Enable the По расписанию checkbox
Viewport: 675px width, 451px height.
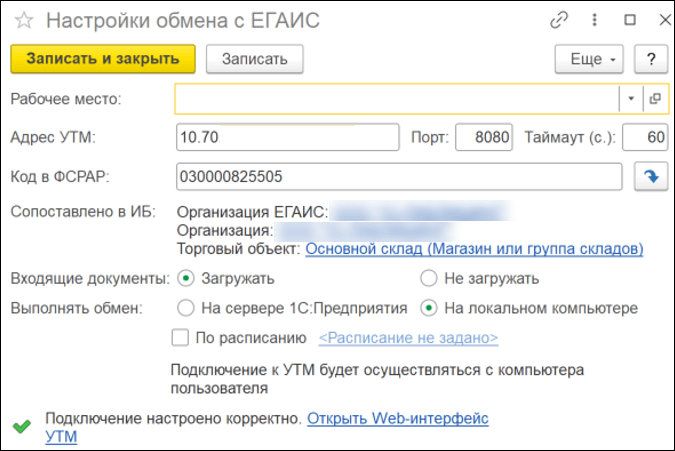point(181,337)
